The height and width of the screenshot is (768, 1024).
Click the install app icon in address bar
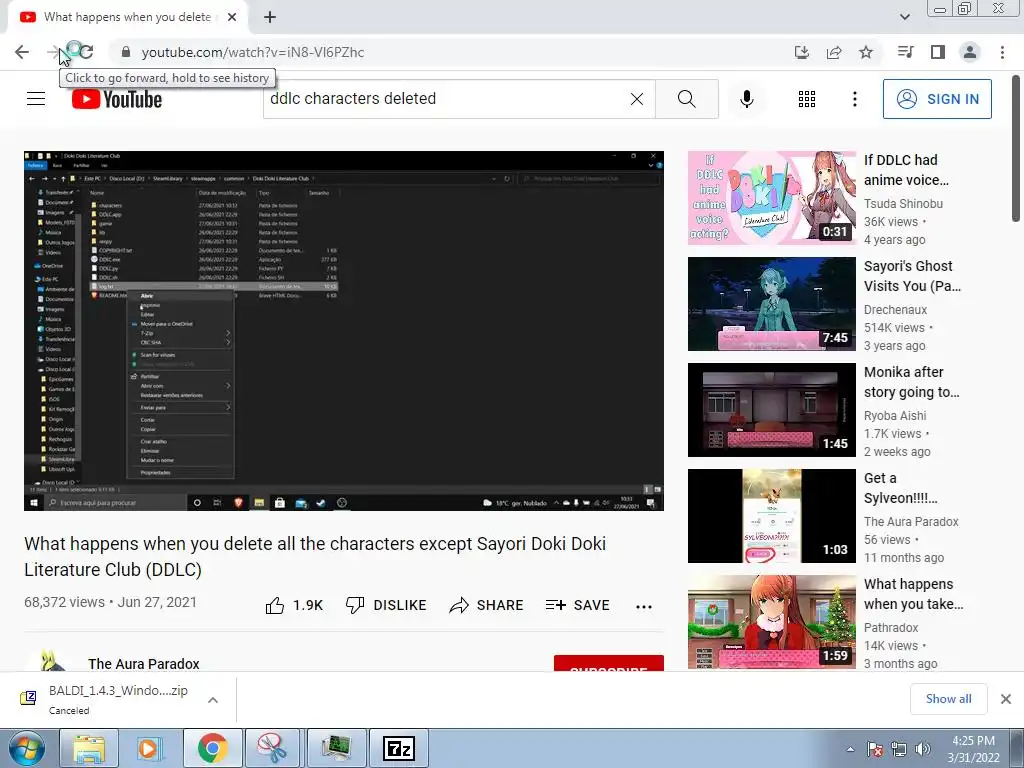pos(802,52)
